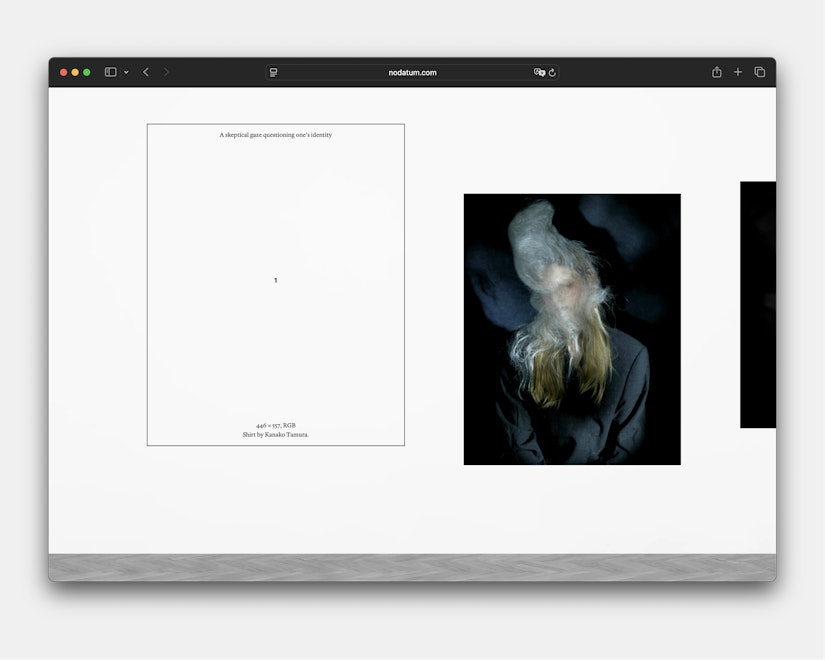This screenshot has height=660, width=825.
Task: Go forward to the next page
Action: tap(166, 72)
